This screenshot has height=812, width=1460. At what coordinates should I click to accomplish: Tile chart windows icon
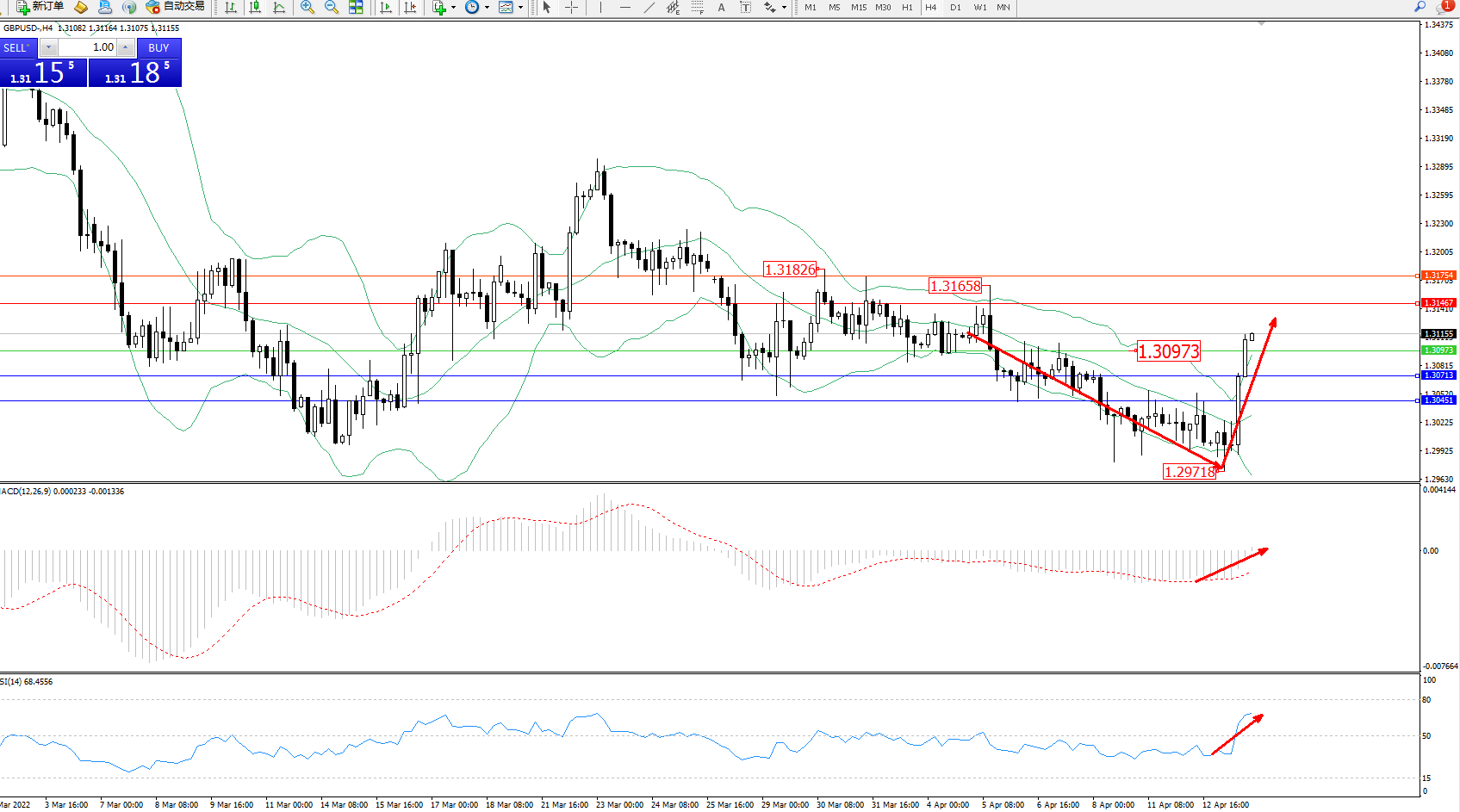(x=356, y=7)
